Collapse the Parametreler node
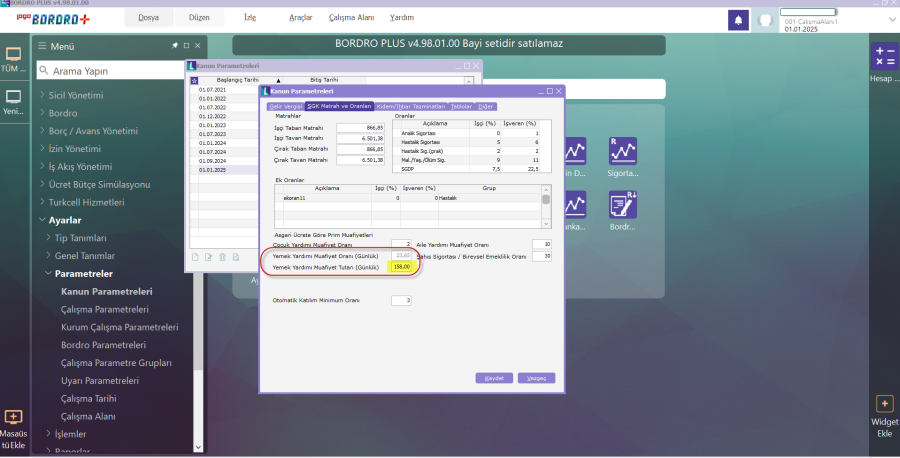The width and height of the screenshot is (900, 458). click(49, 273)
